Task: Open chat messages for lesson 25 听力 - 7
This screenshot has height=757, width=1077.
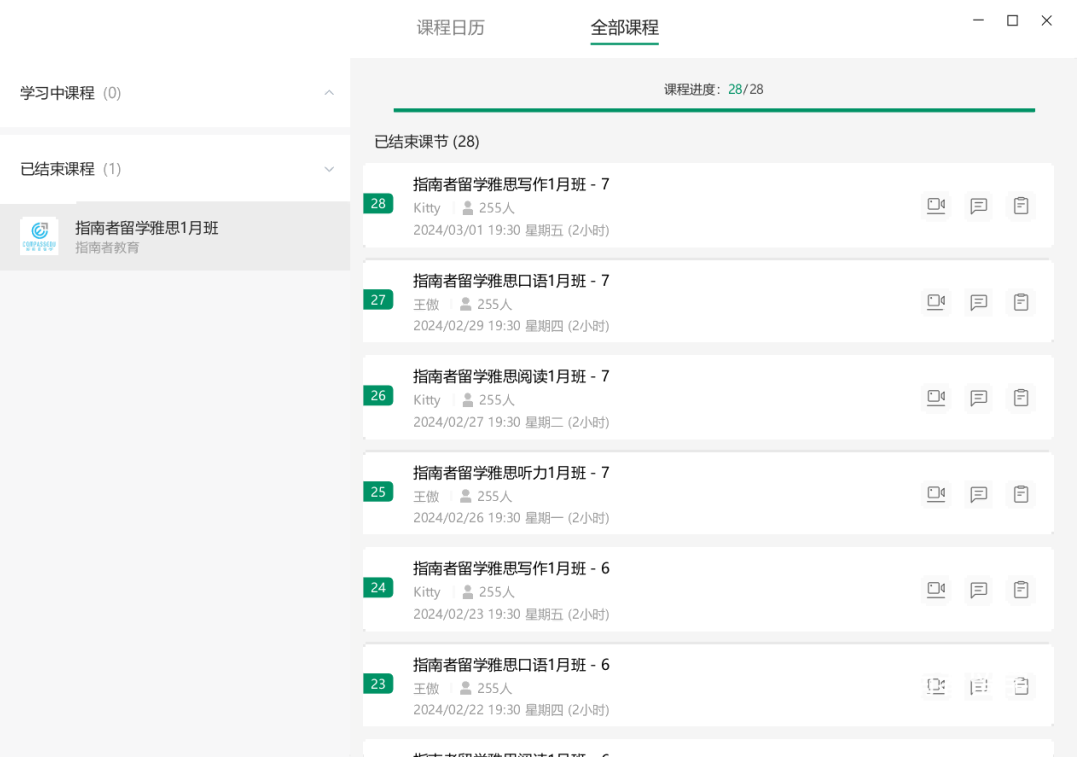Action: (x=979, y=493)
